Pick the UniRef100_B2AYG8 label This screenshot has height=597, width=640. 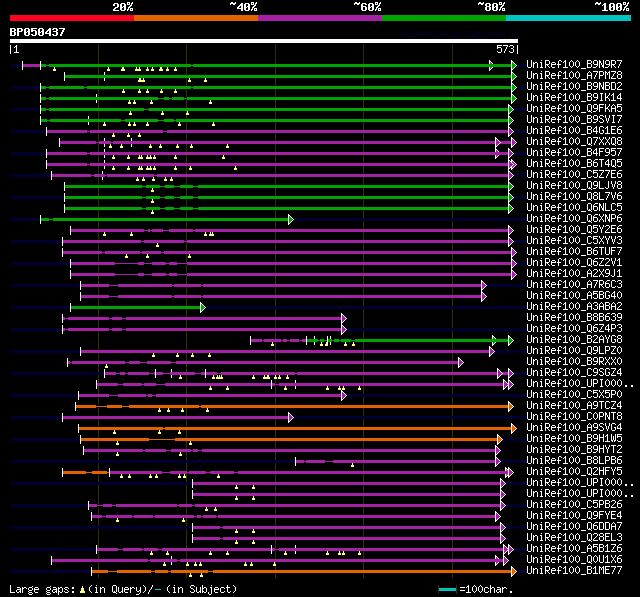(574, 340)
